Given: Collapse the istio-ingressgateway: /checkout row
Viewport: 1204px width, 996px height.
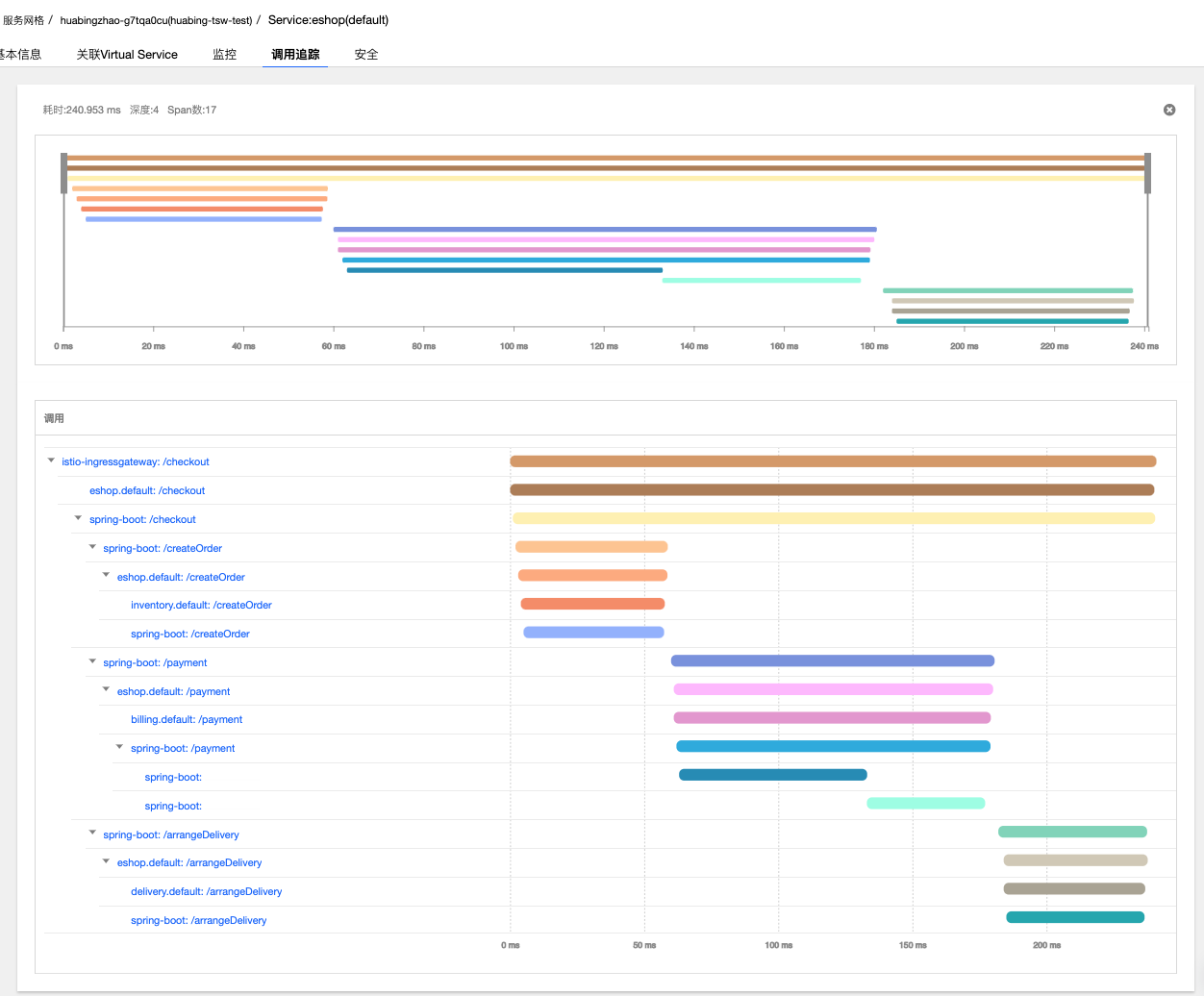Looking at the screenshot, I should (52, 461).
